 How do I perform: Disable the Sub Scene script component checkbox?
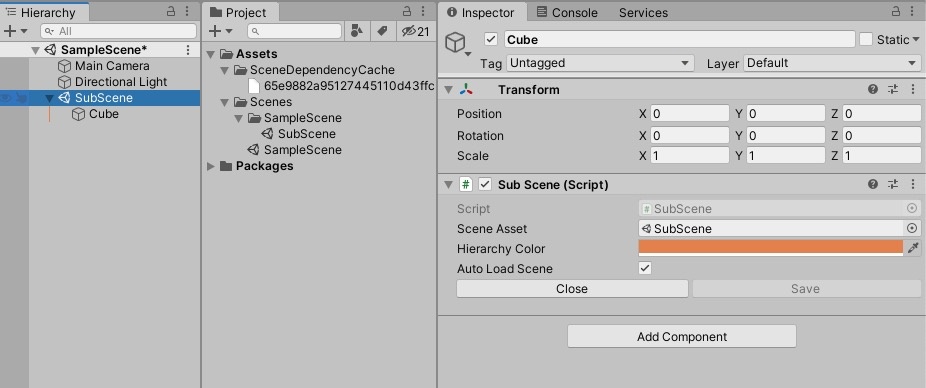(x=485, y=185)
